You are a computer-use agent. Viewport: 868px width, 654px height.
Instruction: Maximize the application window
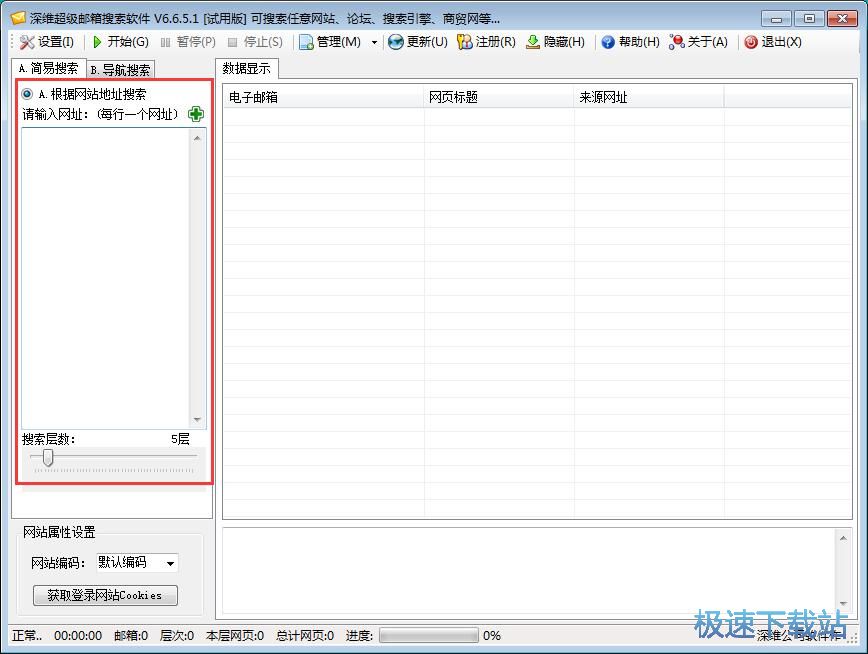[x=809, y=18]
